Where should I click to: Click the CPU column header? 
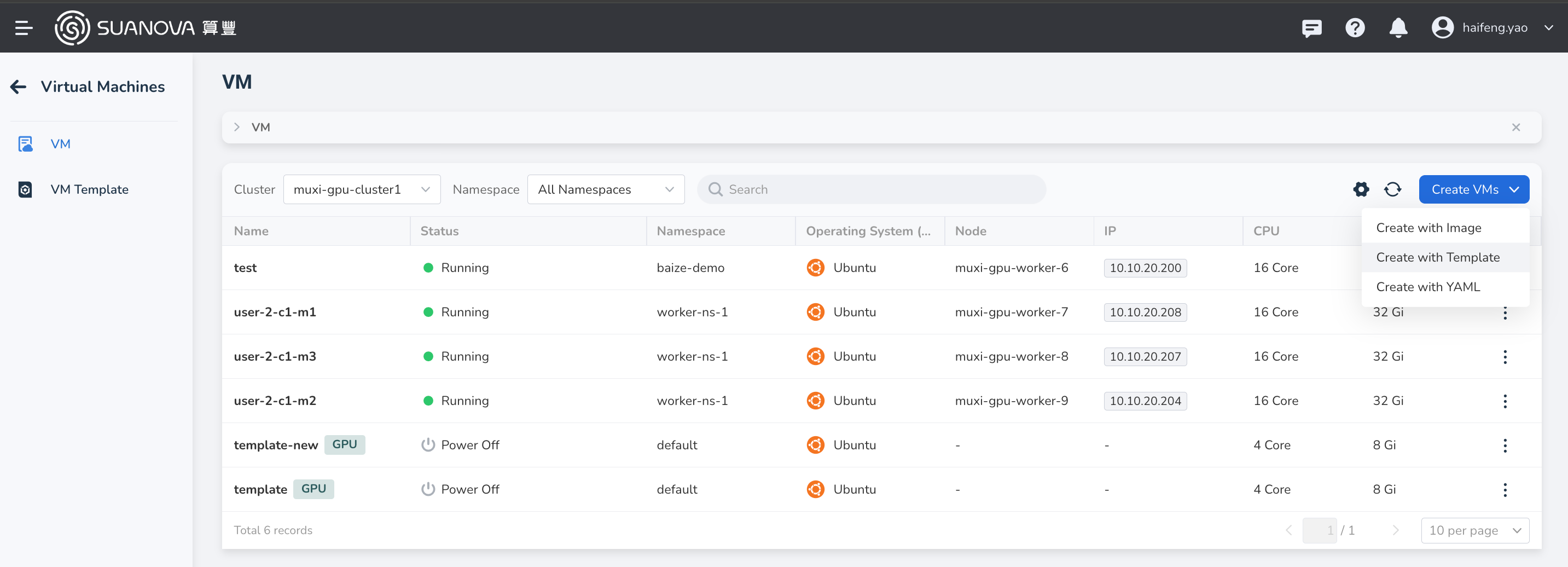pyautogui.click(x=1266, y=232)
